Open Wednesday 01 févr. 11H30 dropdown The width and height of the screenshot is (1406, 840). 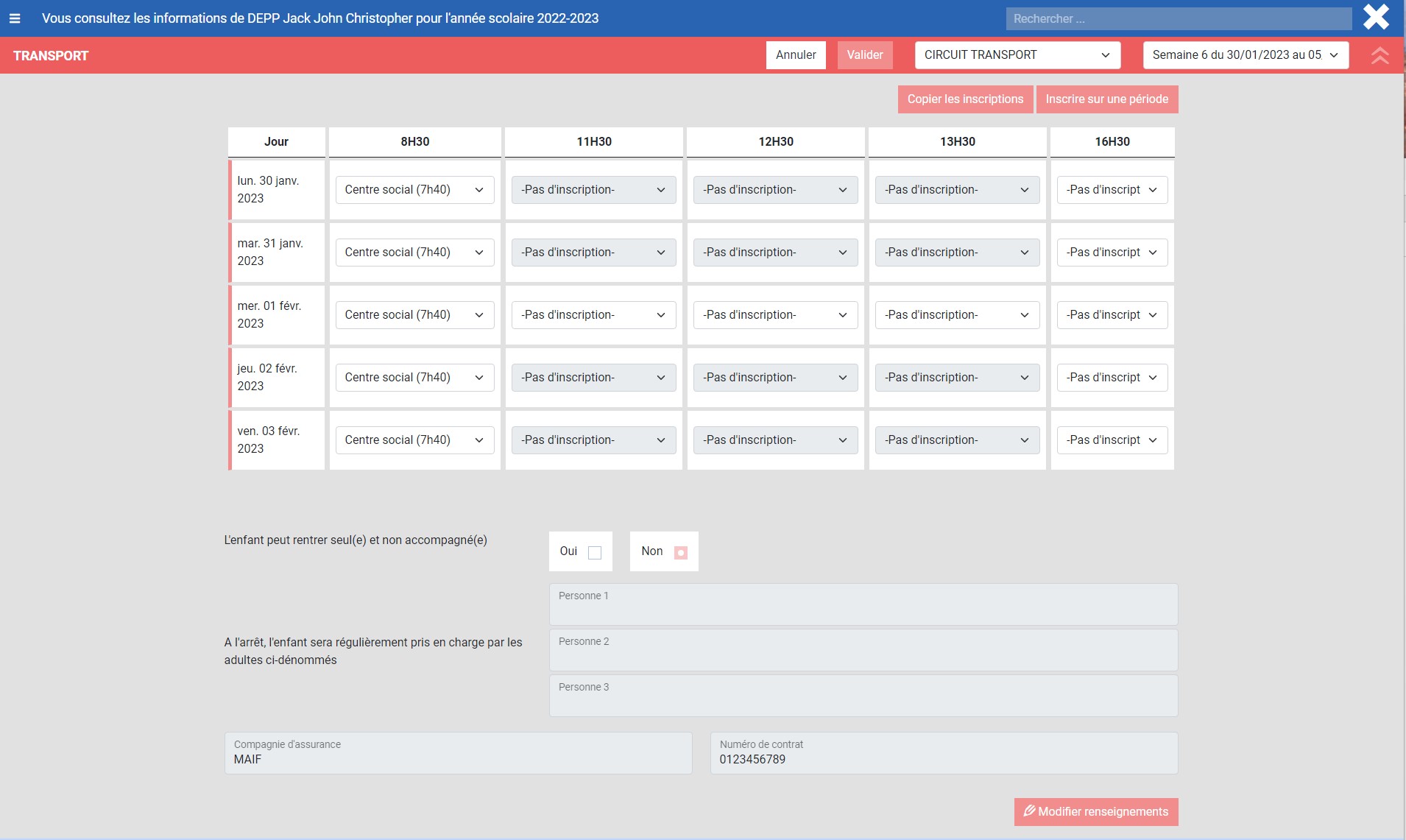click(x=593, y=315)
